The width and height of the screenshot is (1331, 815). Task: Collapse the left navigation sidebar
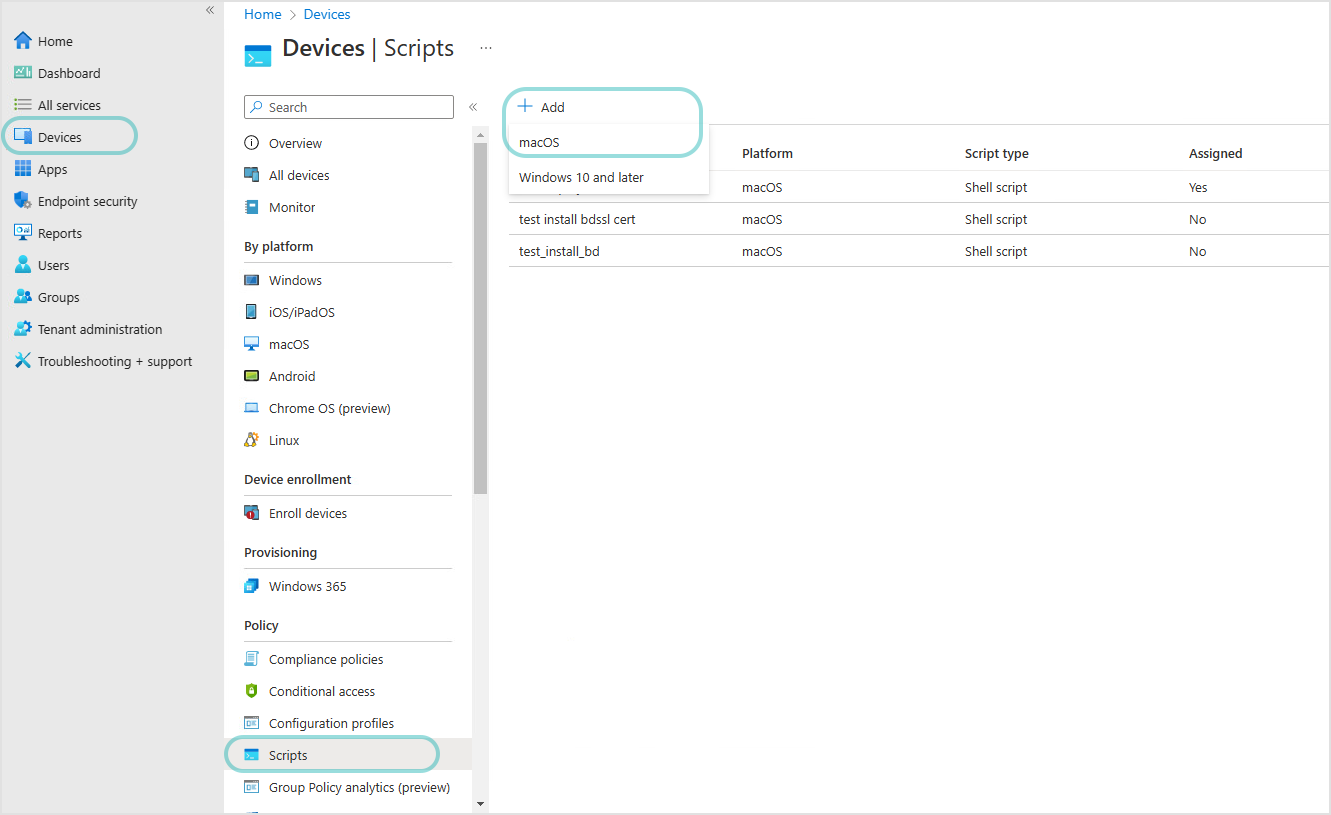(x=209, y=9)
